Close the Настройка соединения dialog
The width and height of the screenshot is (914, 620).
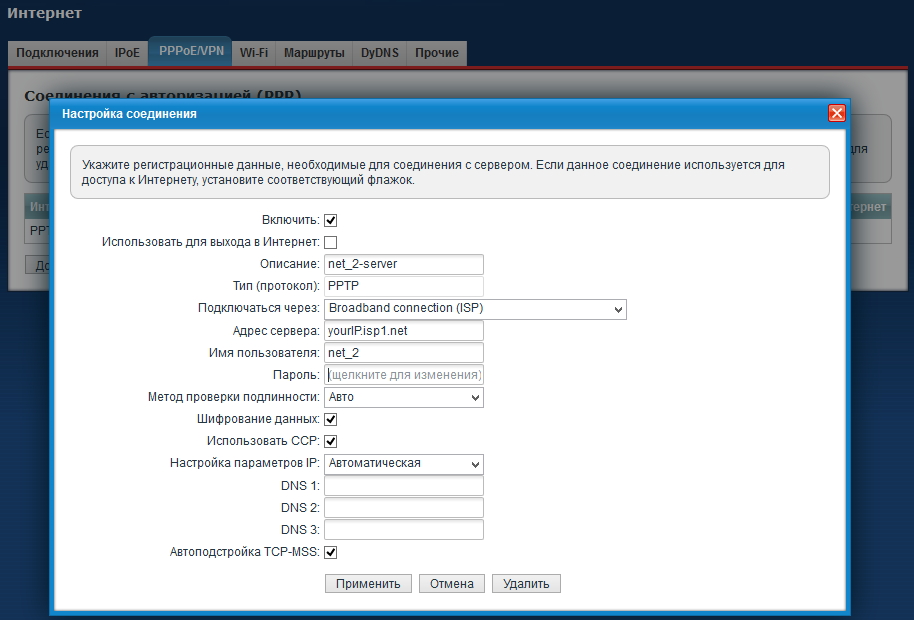point(837,113)
